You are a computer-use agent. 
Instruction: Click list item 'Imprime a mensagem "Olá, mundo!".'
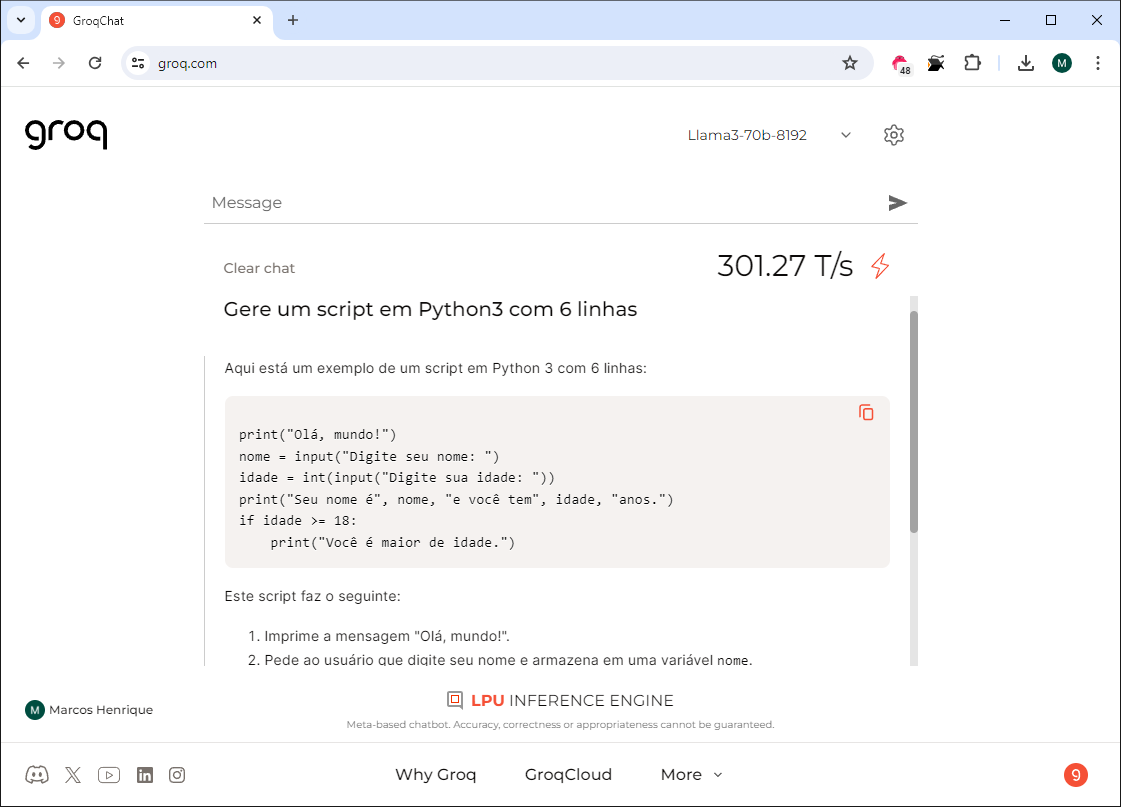coord(387,636)
